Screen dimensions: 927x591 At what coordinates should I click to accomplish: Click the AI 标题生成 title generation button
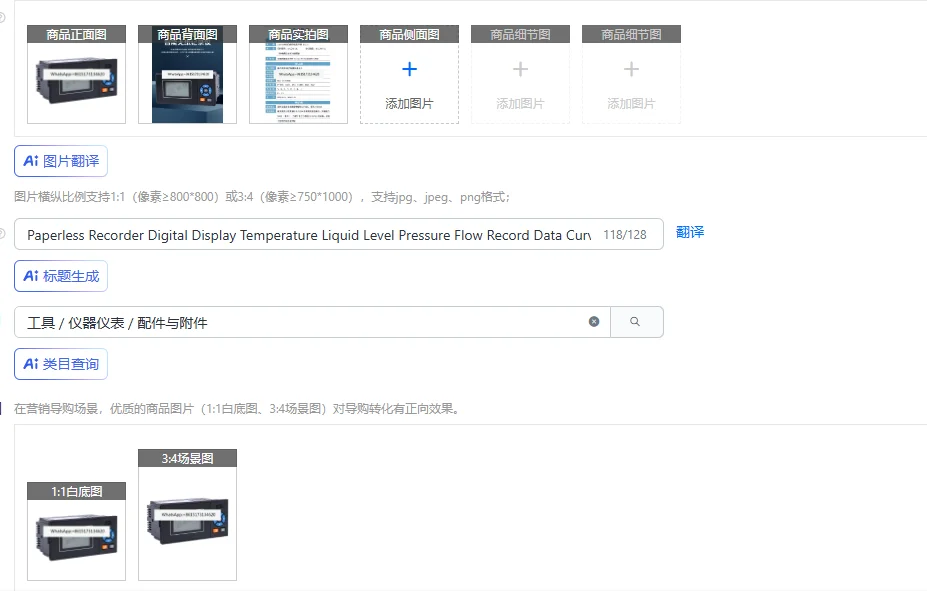61,275
